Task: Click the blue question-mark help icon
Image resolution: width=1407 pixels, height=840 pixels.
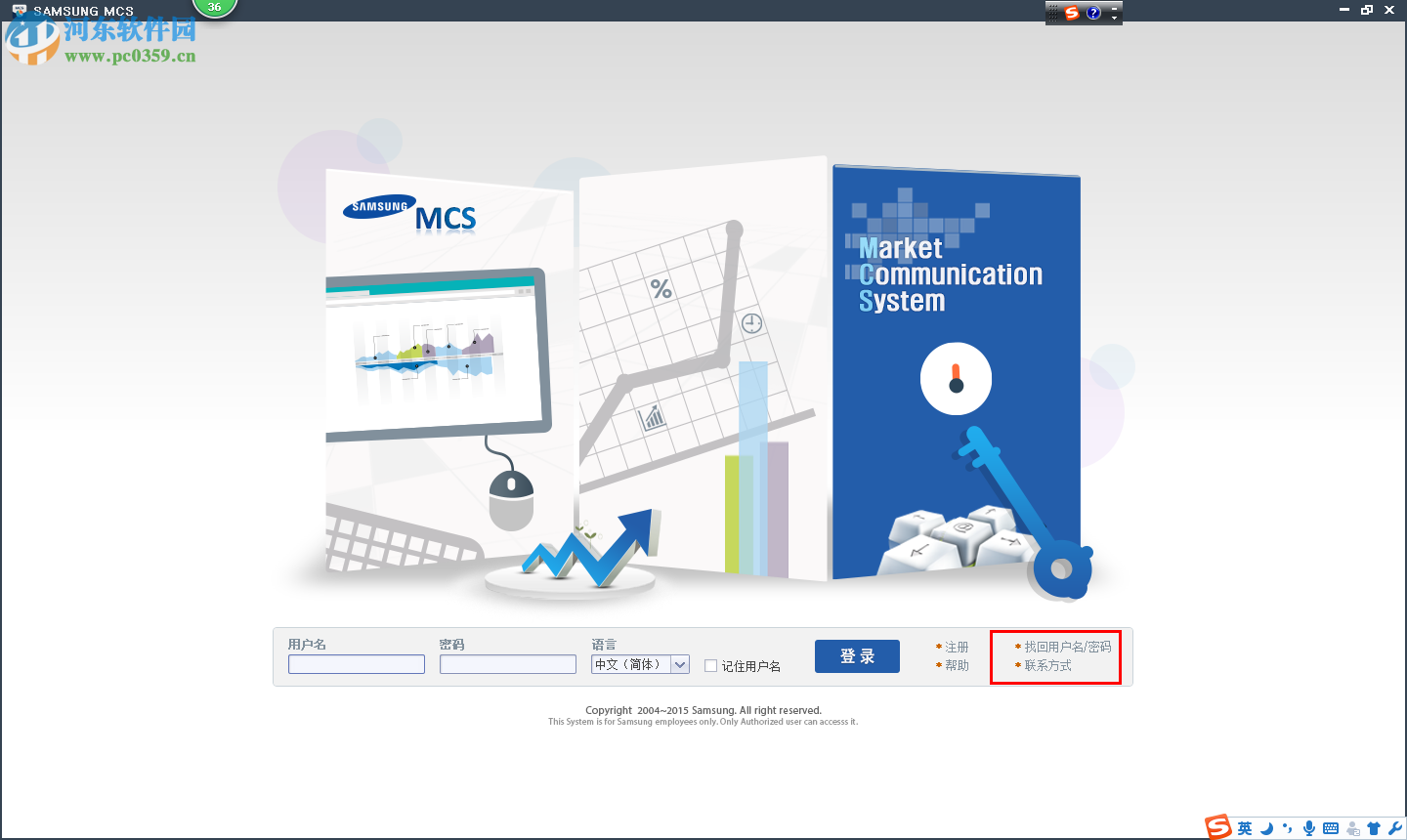Action: pyautogui.click(x=1093, y=13)
